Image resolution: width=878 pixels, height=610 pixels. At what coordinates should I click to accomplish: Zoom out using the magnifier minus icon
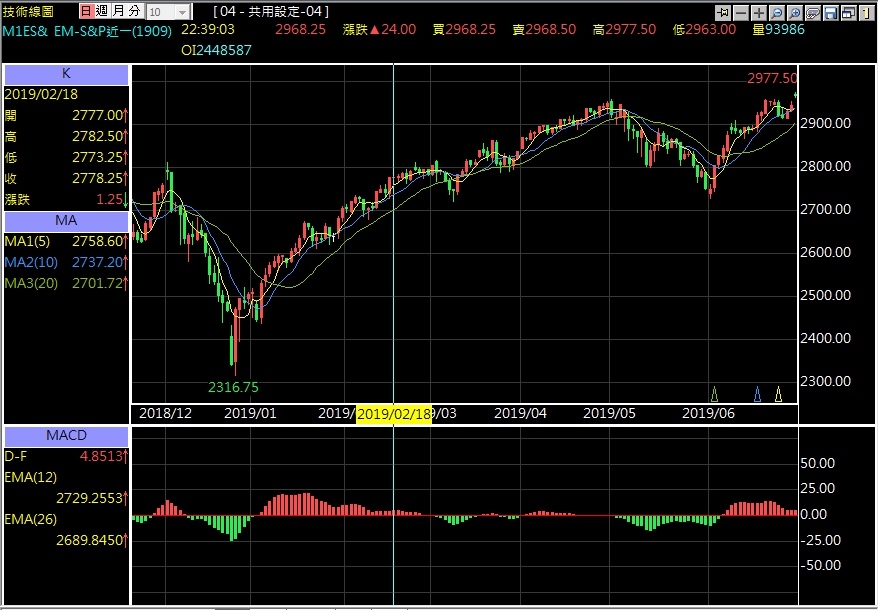777,12
